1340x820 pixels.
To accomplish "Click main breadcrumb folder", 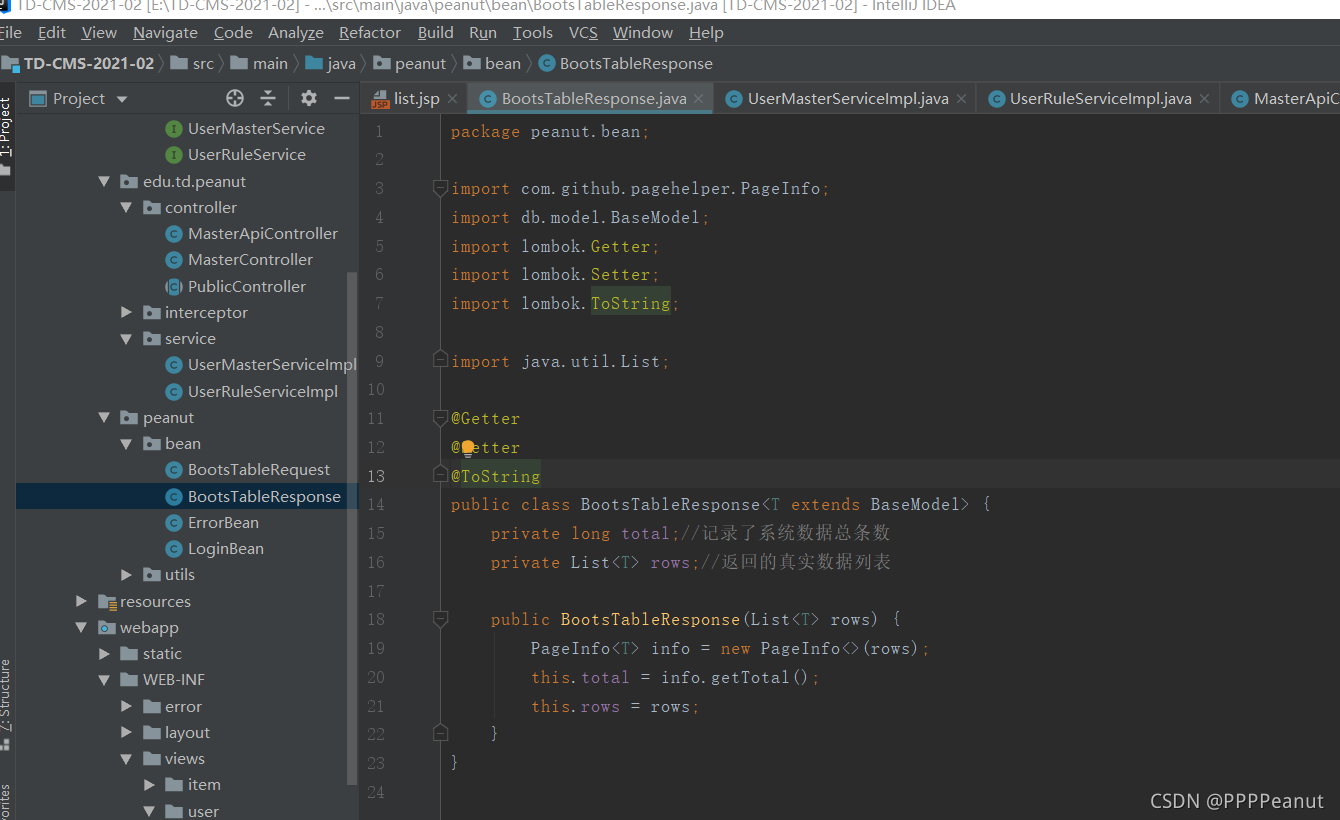I will coord(259,63).
